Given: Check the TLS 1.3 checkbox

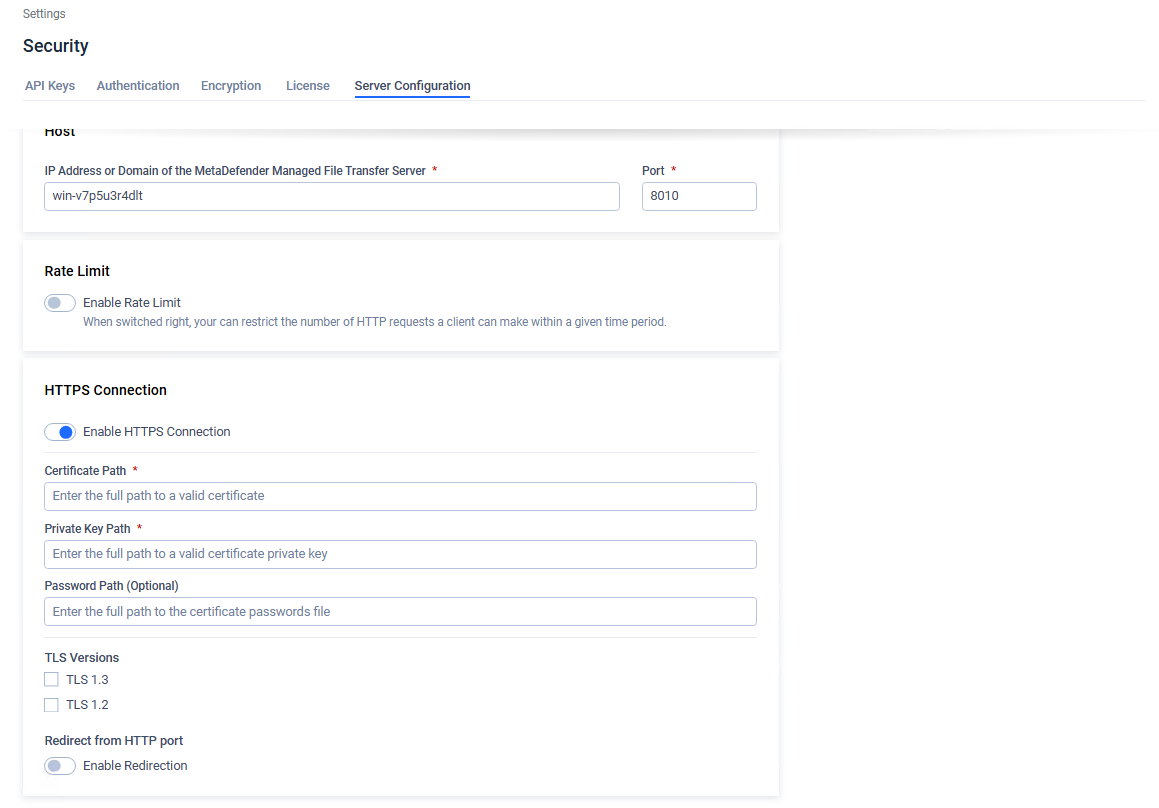Looking at the screenshot, I should pos(52,680).
